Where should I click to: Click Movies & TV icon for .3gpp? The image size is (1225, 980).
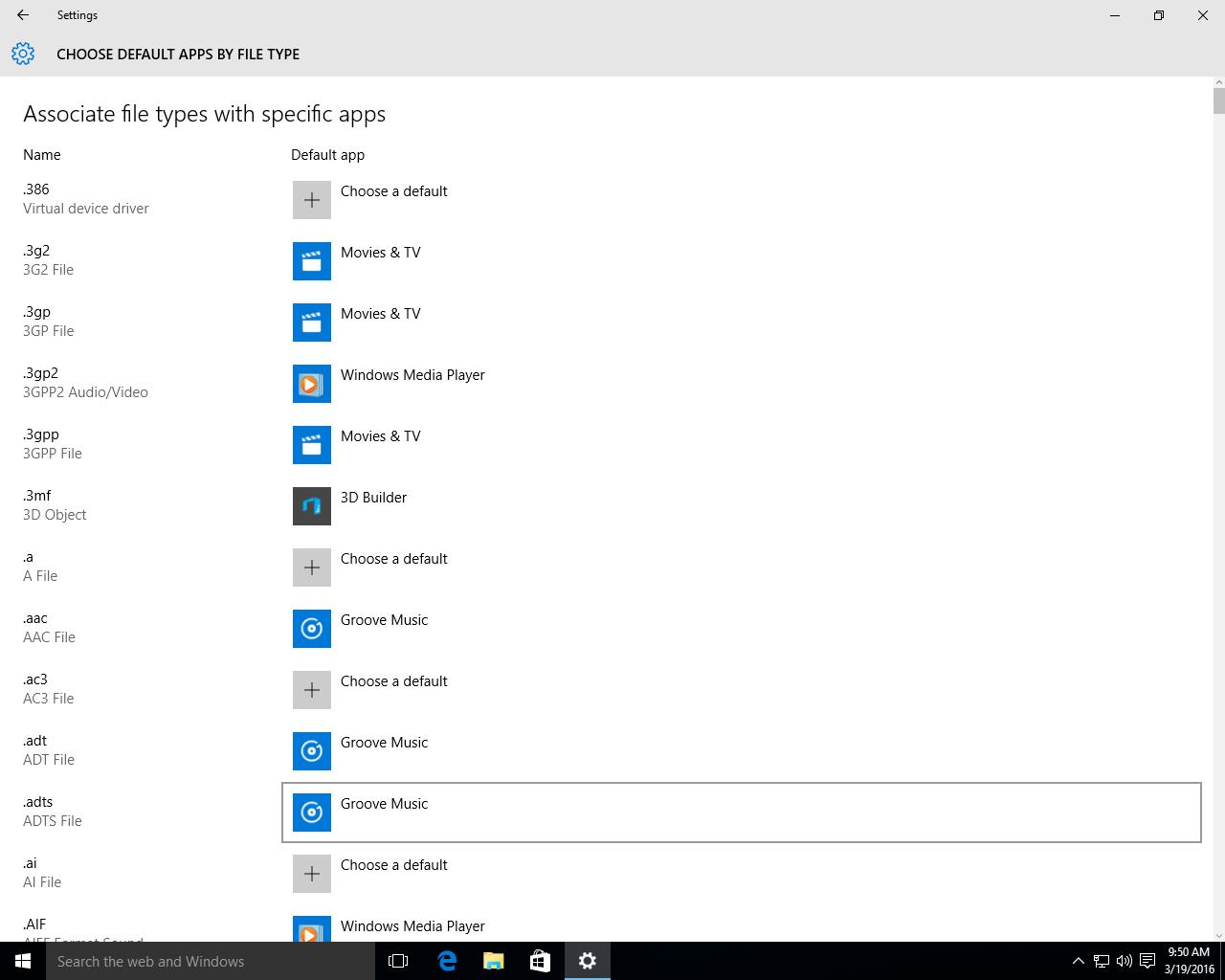(312, 445)
